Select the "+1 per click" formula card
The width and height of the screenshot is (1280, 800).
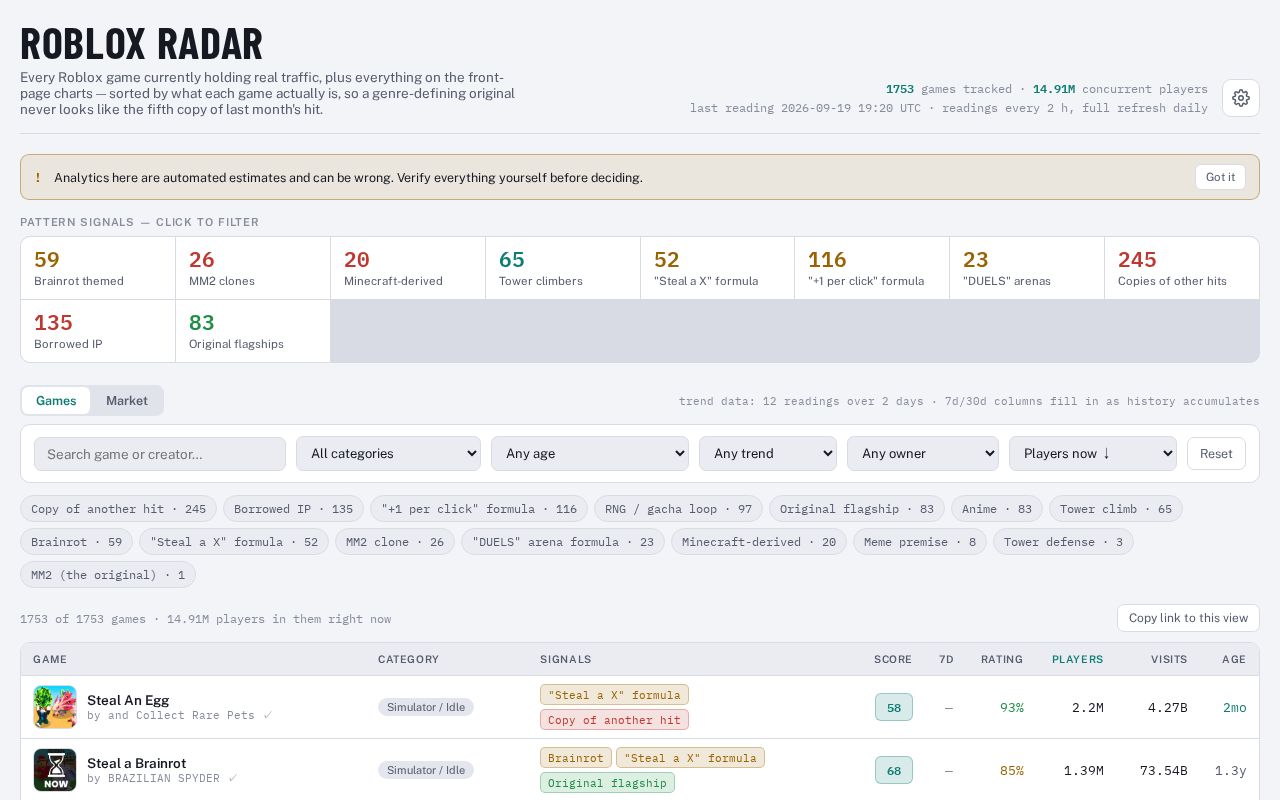[x=872, y=268]
